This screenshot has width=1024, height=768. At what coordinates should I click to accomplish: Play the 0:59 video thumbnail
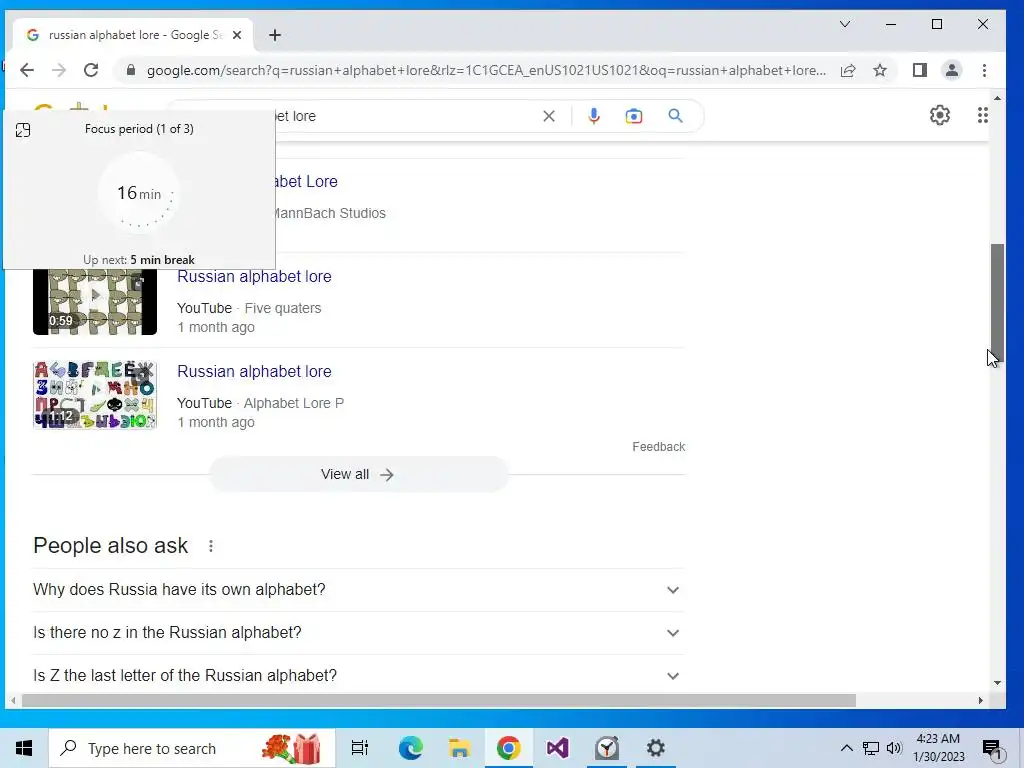(95, 302)
